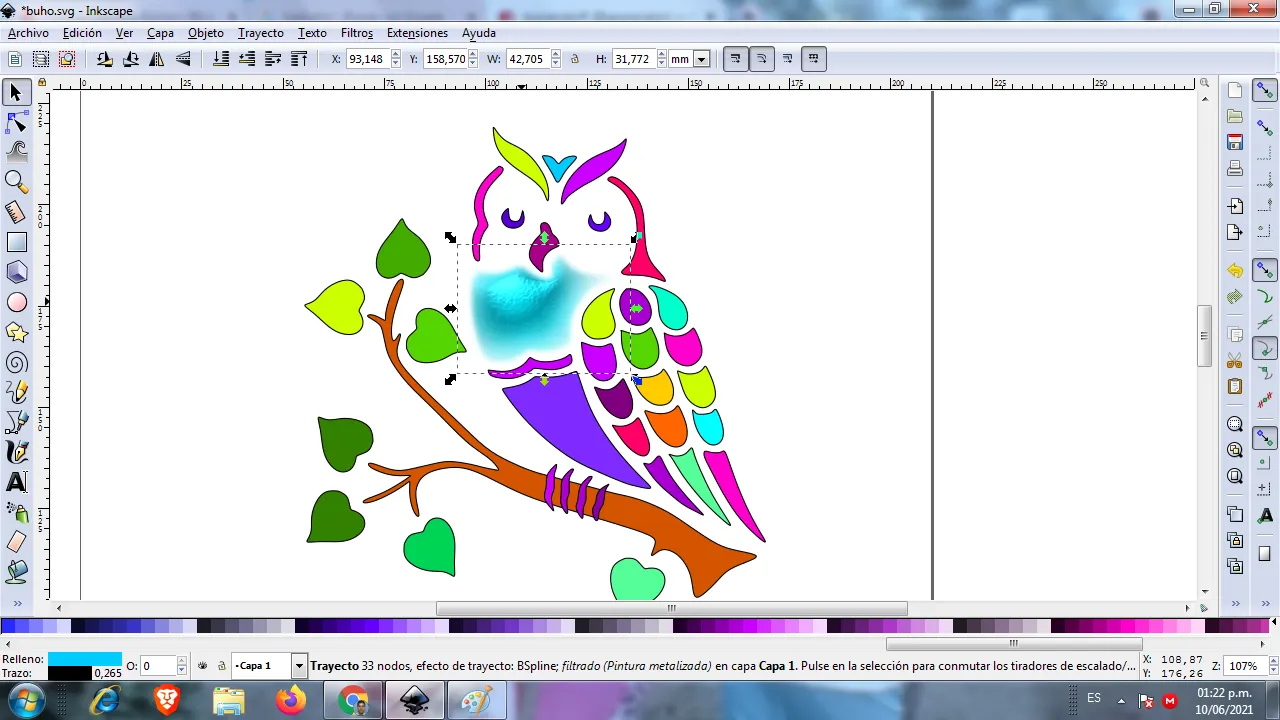1280x720 pixels.
Task: Click Deselect icon in toolbar
Action: 67,59
